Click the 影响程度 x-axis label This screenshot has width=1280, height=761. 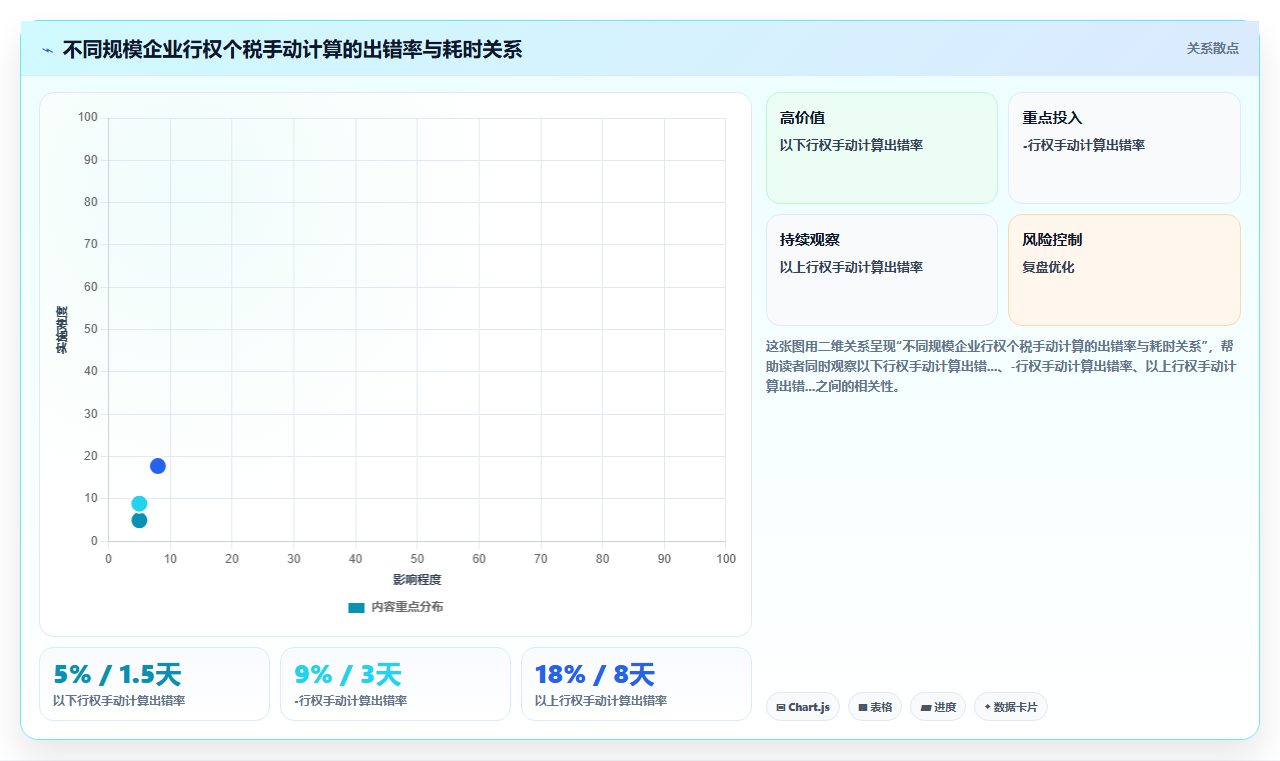tap(417, 580)
